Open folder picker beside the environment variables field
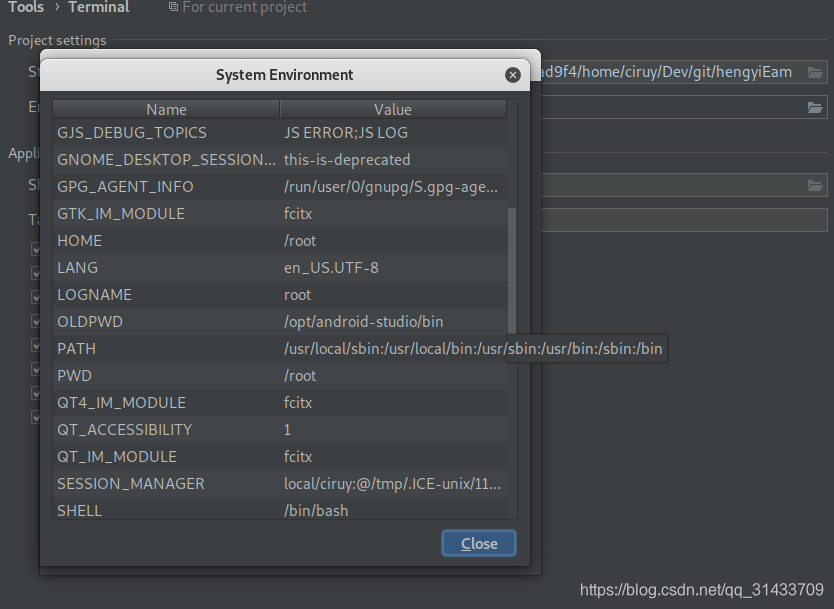Viewport: 834px width, 609px height. [816, 106]
